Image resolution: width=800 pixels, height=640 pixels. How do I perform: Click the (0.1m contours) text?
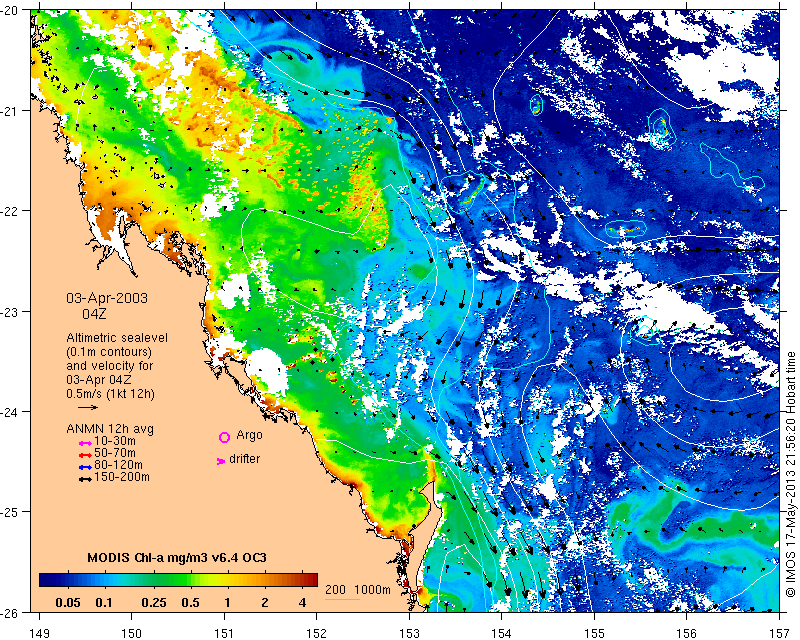click(109, 352)
